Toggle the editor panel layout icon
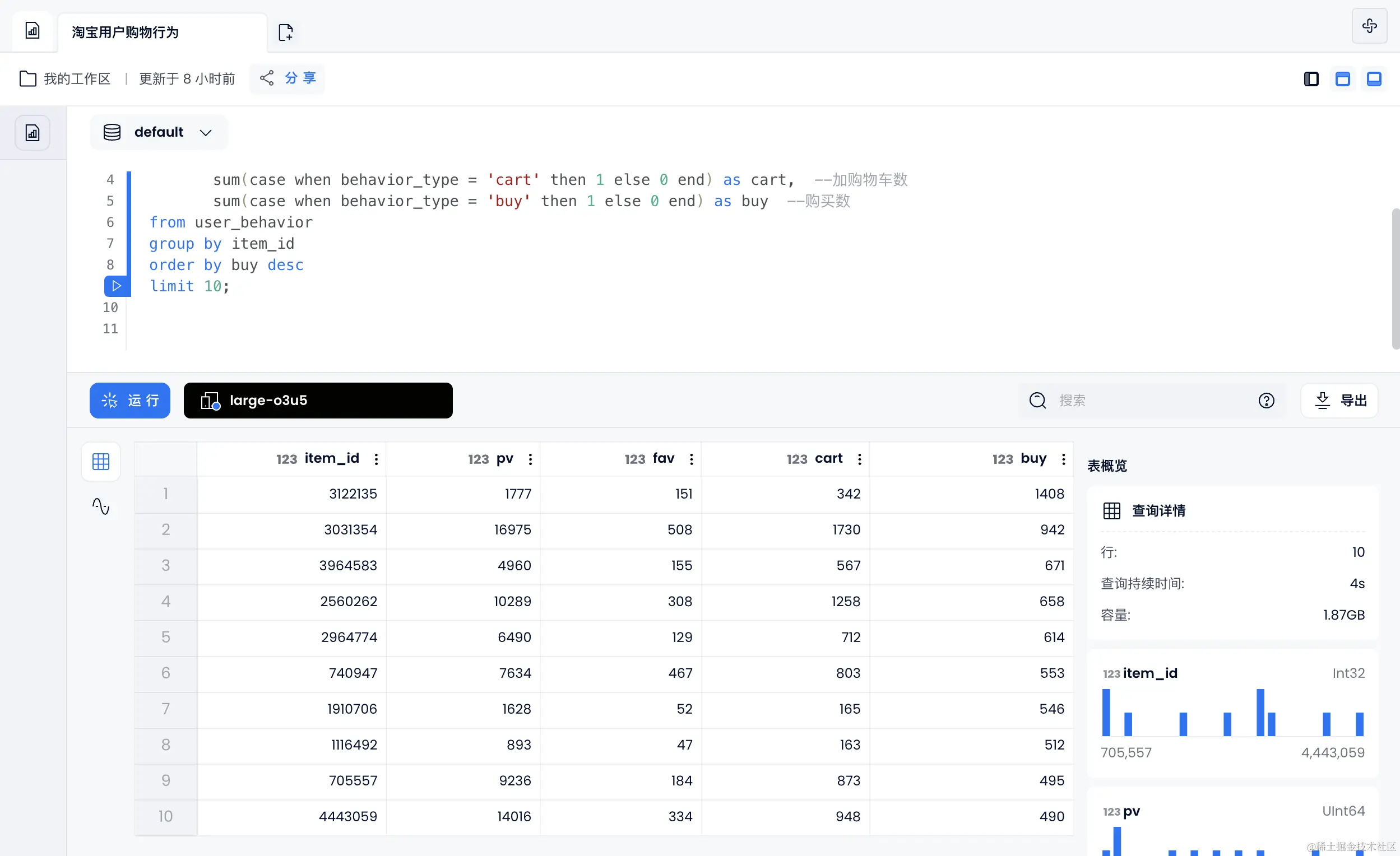This screenshot has height=856, width=1400. click(x=1342, y=79)
